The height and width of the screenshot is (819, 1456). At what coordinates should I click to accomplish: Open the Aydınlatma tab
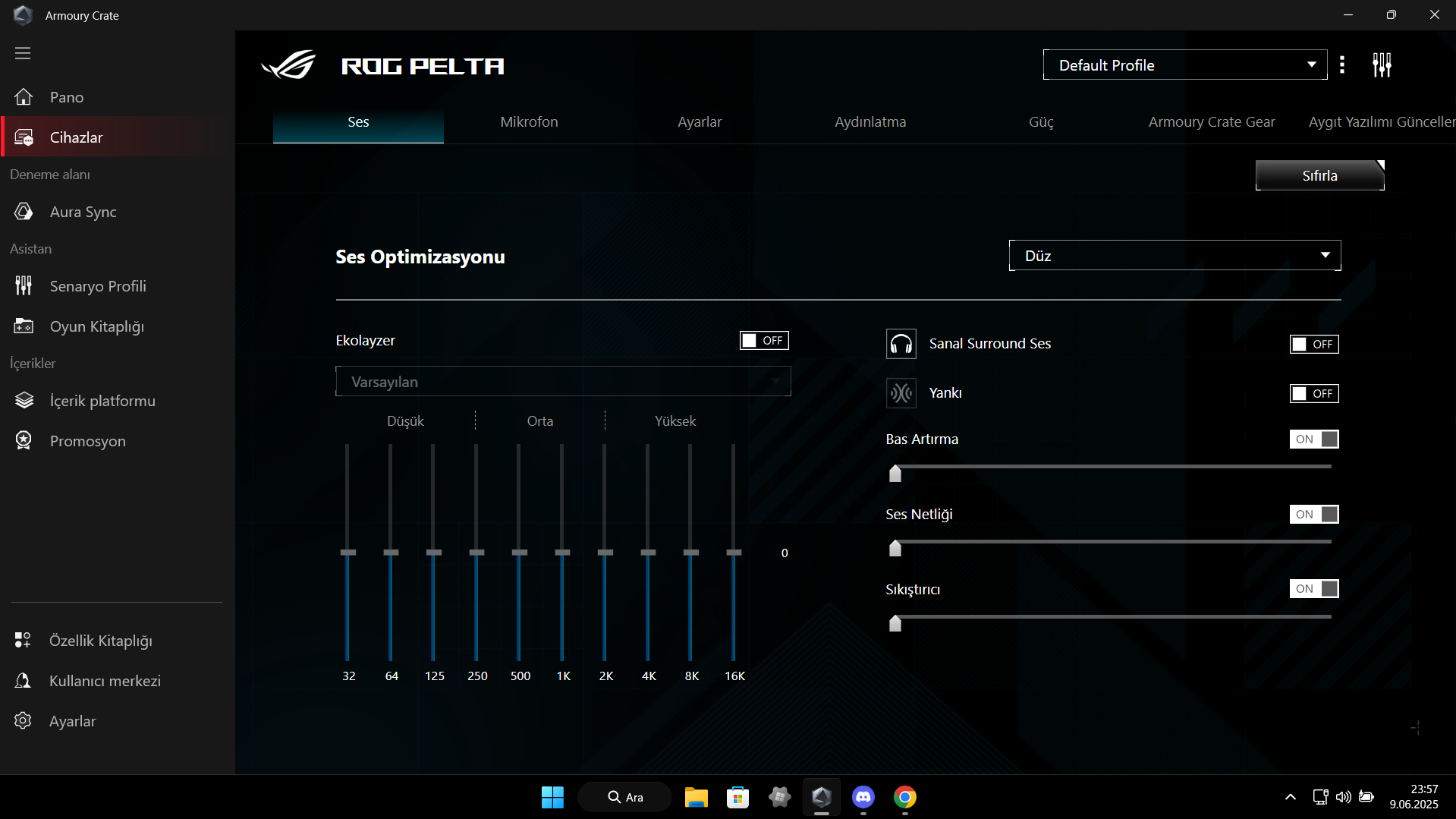pyautogui.click(x=870, y=122)
